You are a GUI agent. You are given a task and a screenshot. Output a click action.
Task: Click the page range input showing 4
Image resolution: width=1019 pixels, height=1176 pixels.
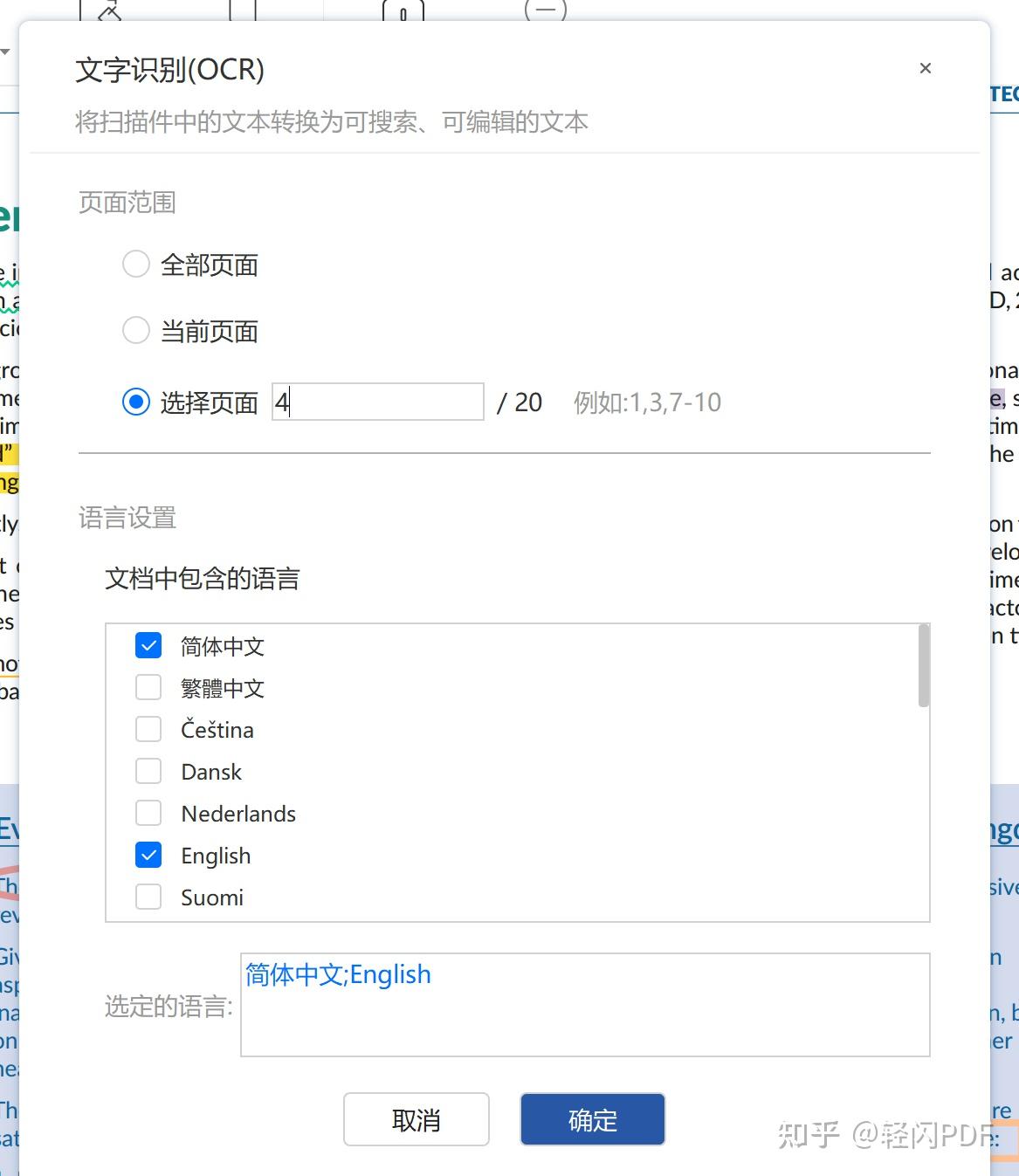pos(377,402)
